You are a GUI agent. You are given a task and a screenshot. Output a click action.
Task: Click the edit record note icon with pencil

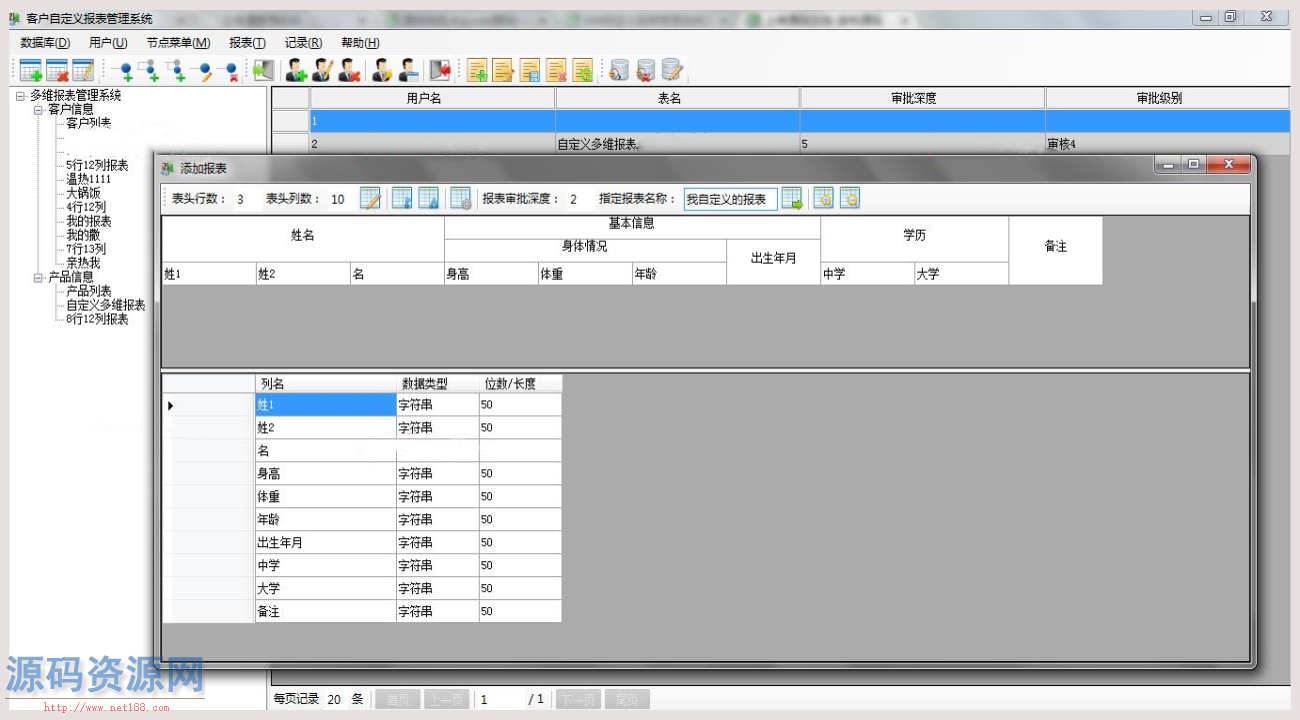[504, 70]
